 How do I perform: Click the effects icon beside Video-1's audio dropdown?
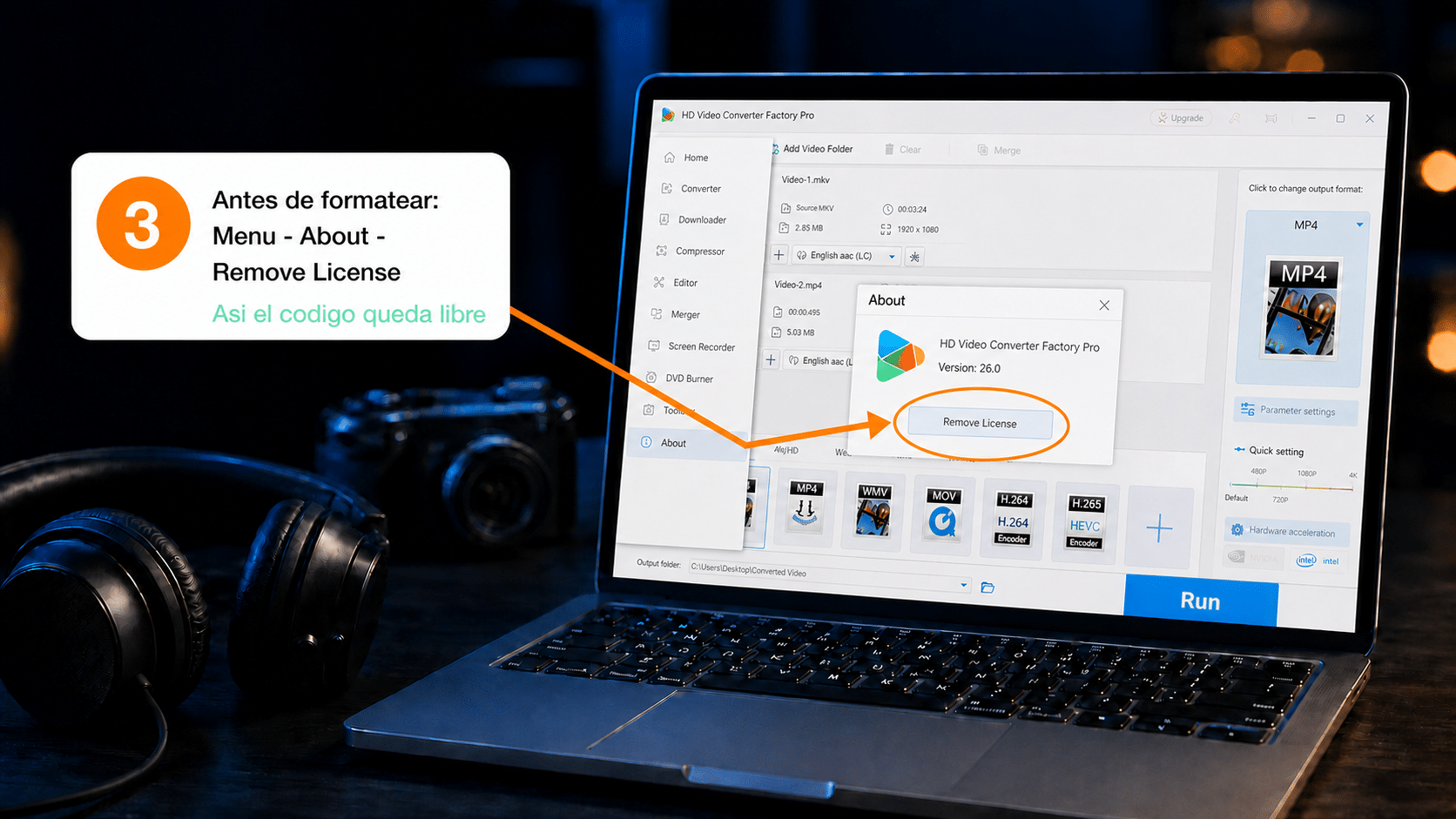(914, 257)
